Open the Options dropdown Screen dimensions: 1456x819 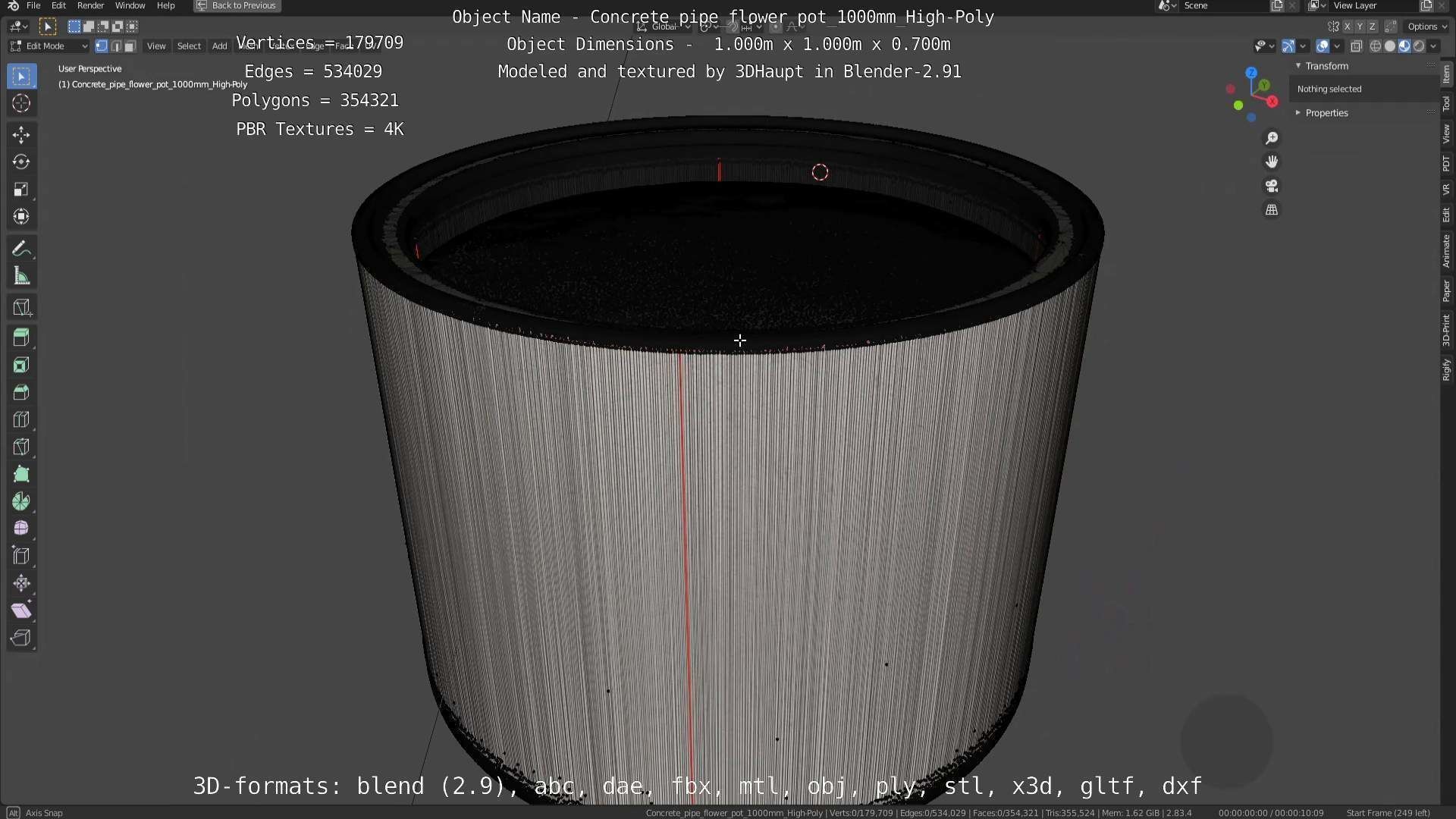tap(1427, 27)
